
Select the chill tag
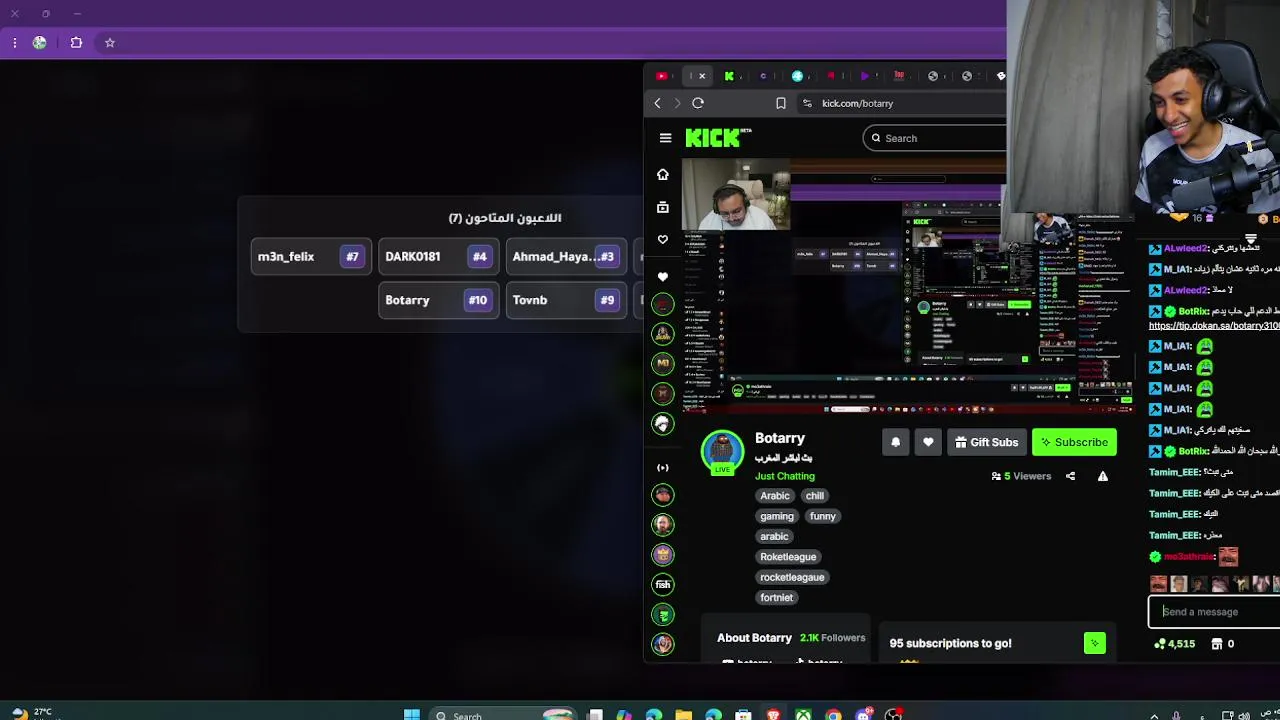tap(815, 496)
